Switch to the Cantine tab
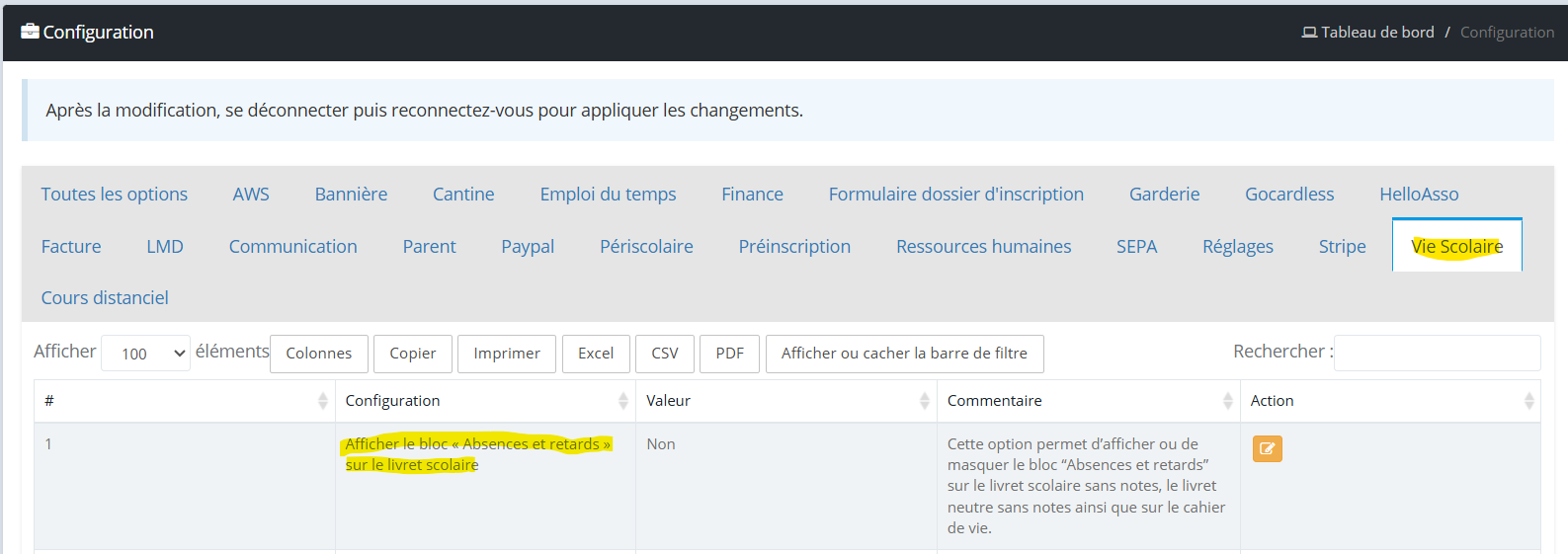Image resolution: width=1568 pixels, height=554 pixels. (x=463, y=195)
